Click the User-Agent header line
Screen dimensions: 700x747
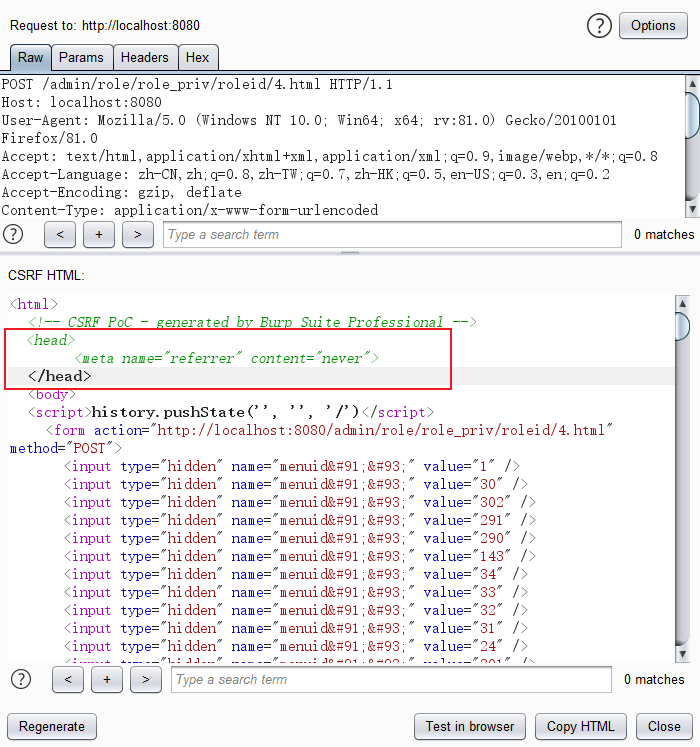point(309,129)
